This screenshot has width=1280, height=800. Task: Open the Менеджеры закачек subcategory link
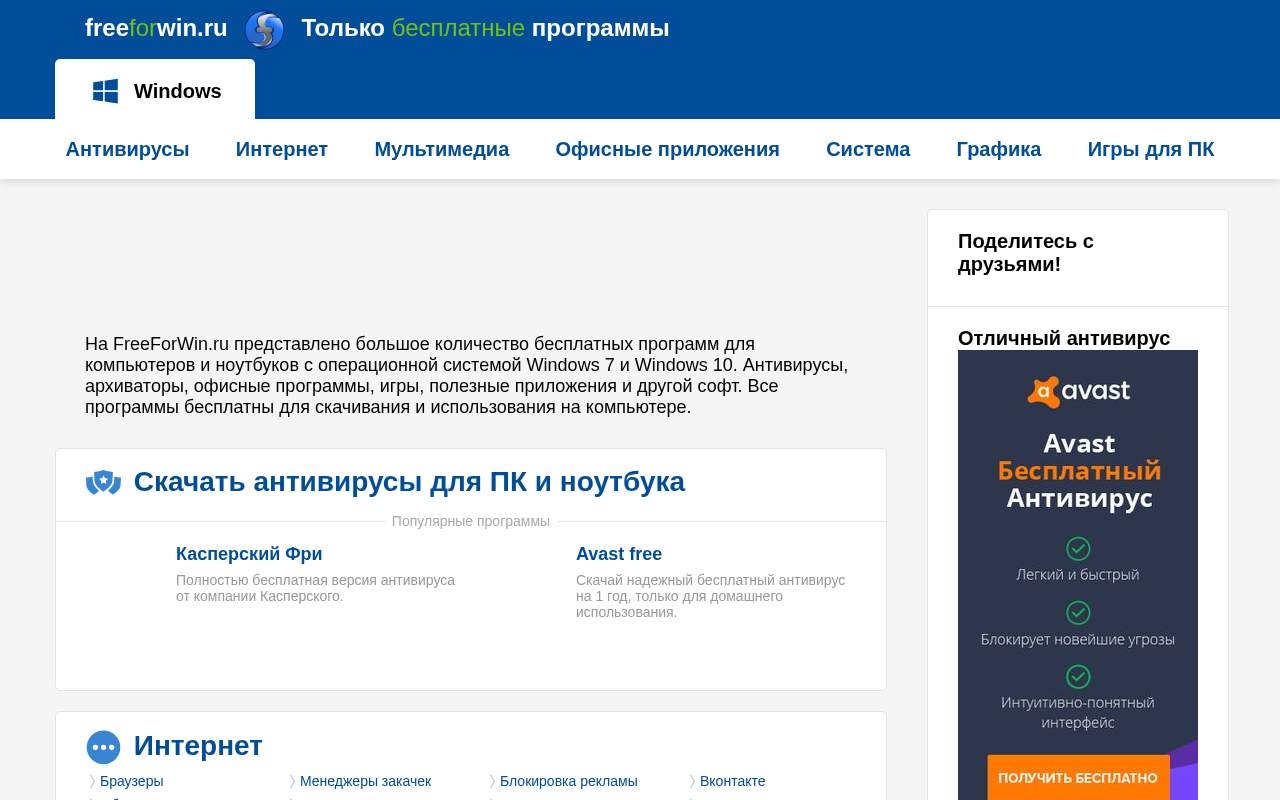(x=365, y=781)
